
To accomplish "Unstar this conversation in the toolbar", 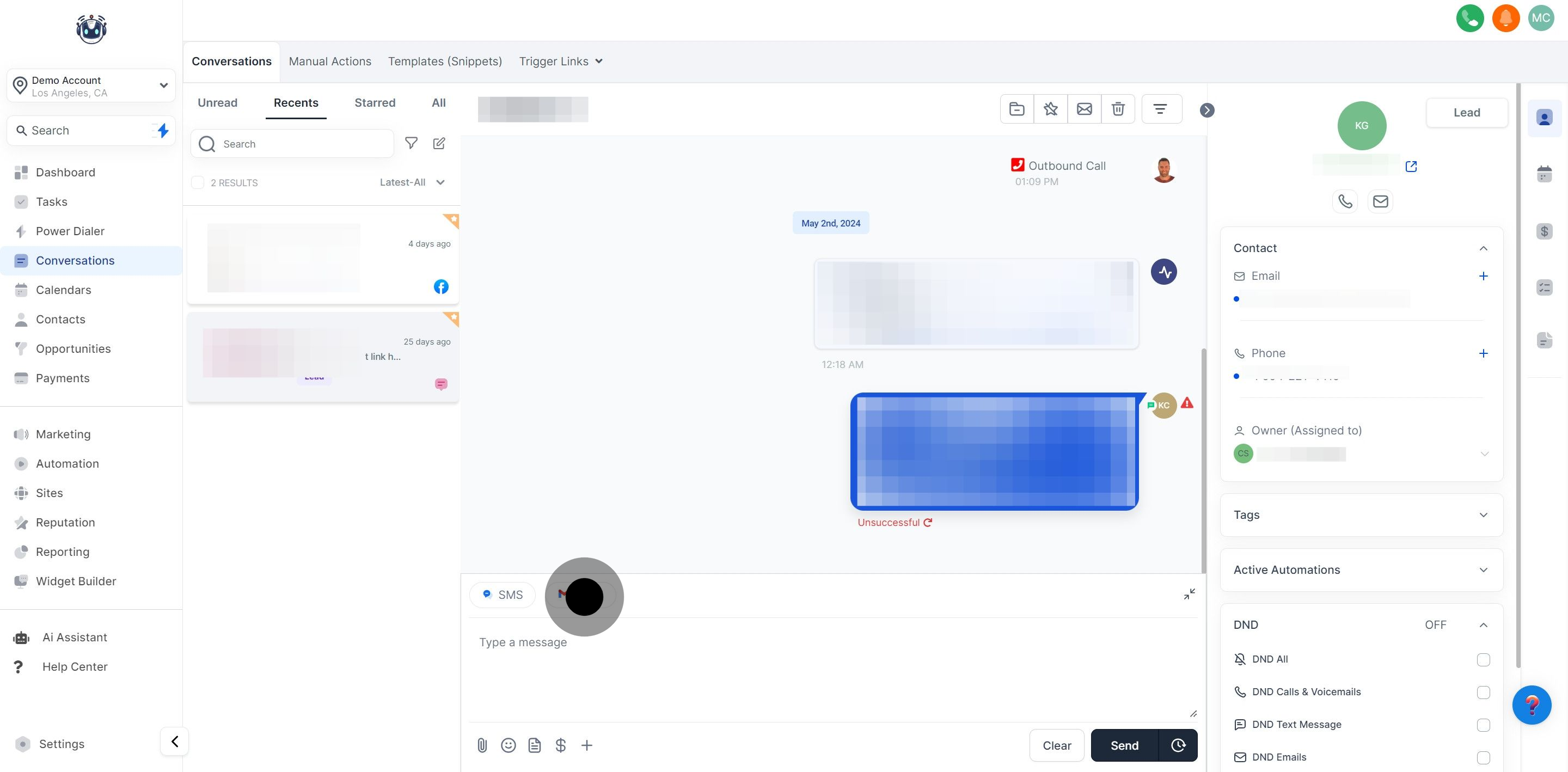I will pyautogui.click(x=1051, y=108).
